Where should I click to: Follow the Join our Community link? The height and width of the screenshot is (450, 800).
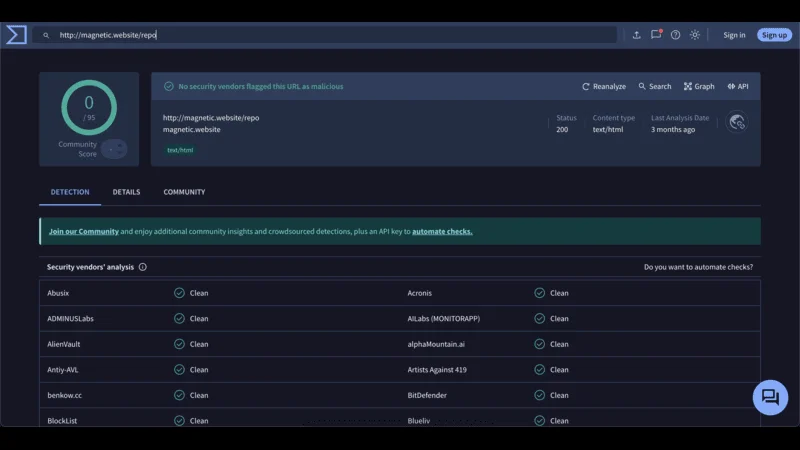pos(84,231)
